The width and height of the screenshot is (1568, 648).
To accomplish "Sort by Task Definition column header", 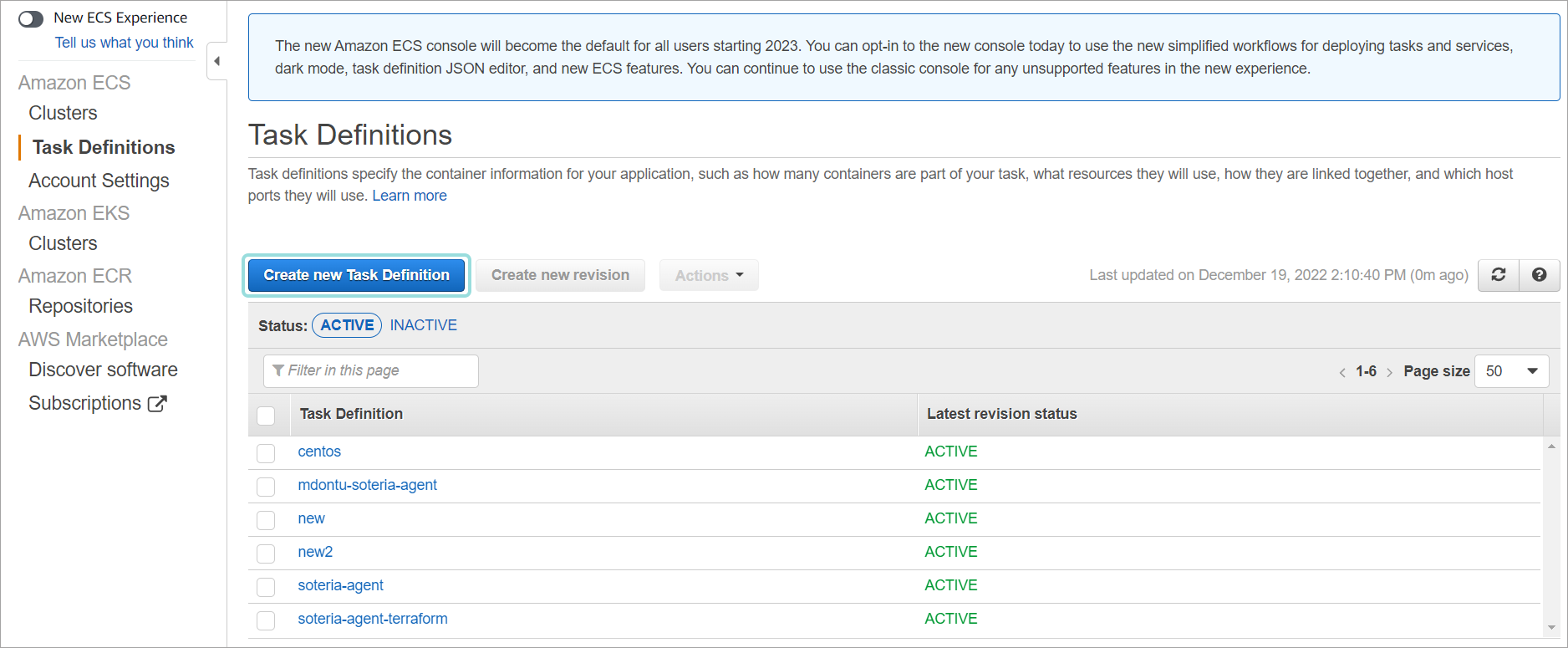I will click(x=351, y=414).
